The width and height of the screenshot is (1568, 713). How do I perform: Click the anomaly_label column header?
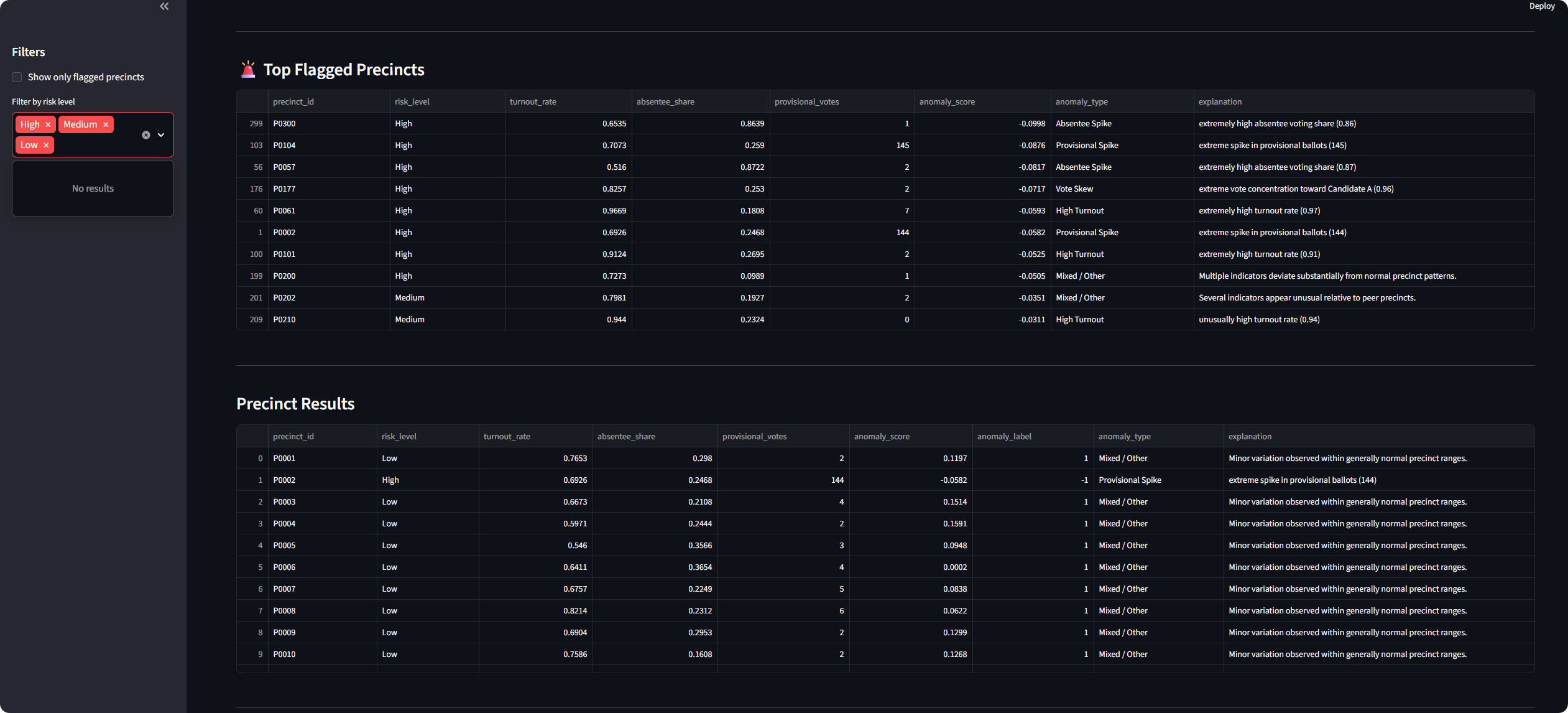pyautogui.click(x=1003, y=436)
